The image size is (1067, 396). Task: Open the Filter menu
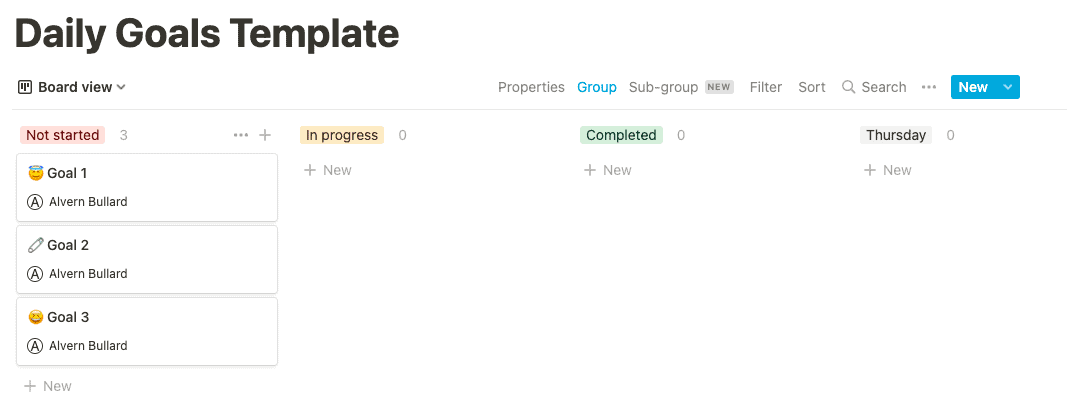(766, 87)
